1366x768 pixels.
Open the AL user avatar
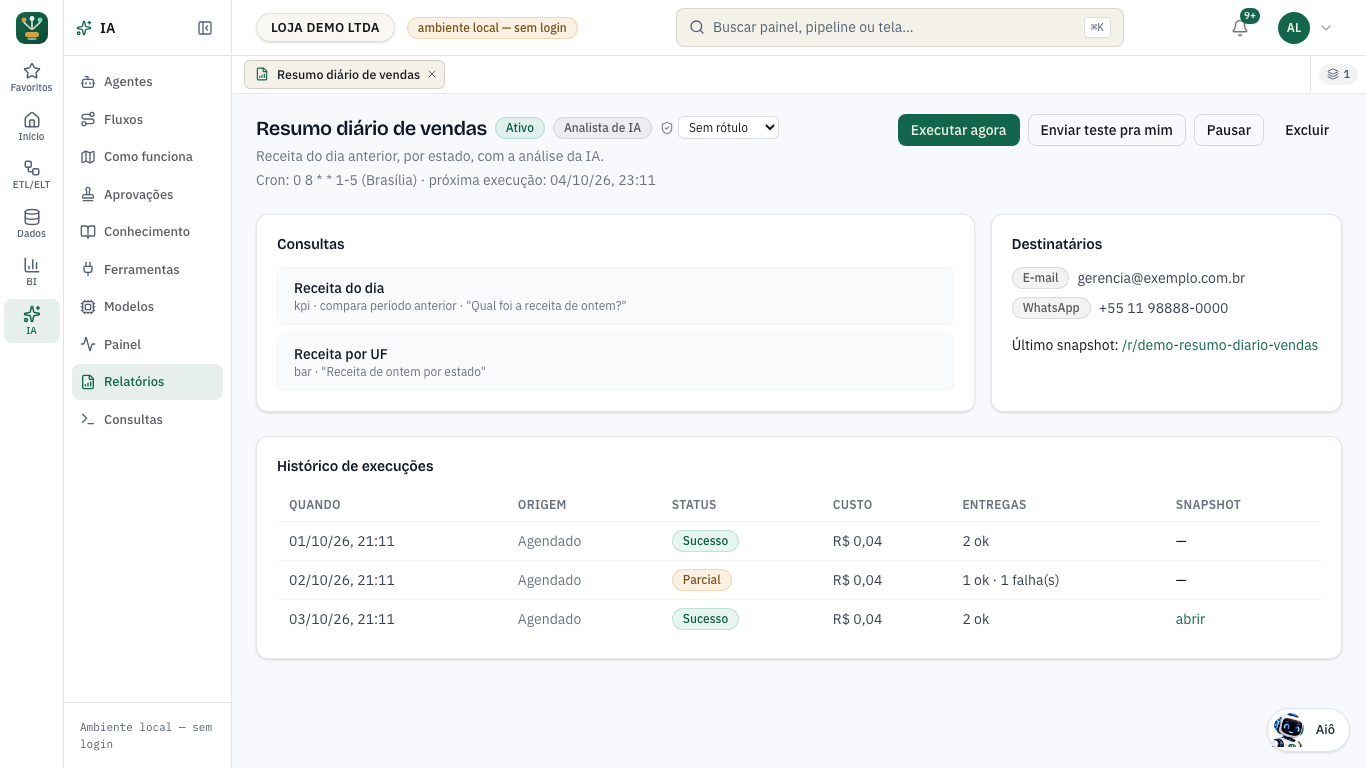coord(1294,28)
